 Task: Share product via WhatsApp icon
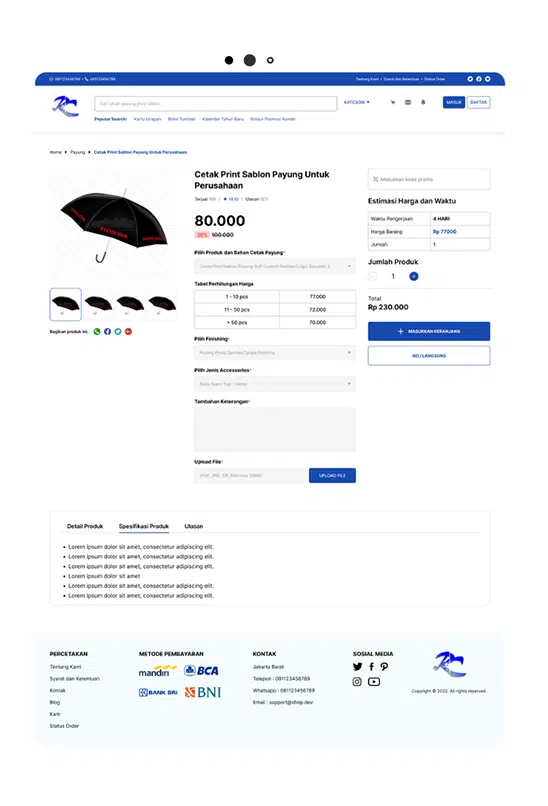click(x=97, y=332)
